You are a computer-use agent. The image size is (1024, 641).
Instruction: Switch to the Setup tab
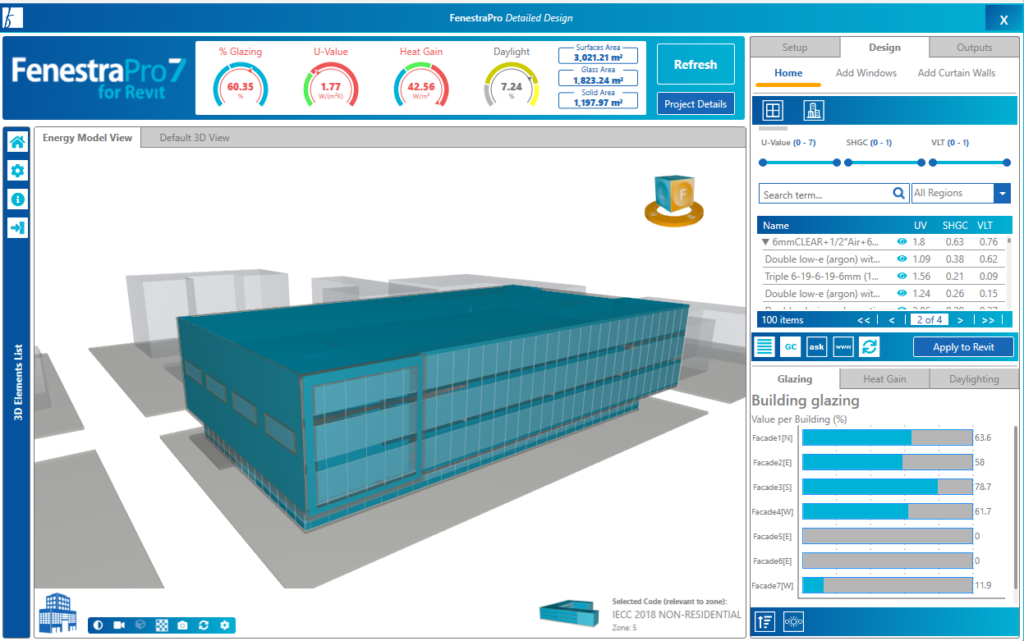coord(795,48)
